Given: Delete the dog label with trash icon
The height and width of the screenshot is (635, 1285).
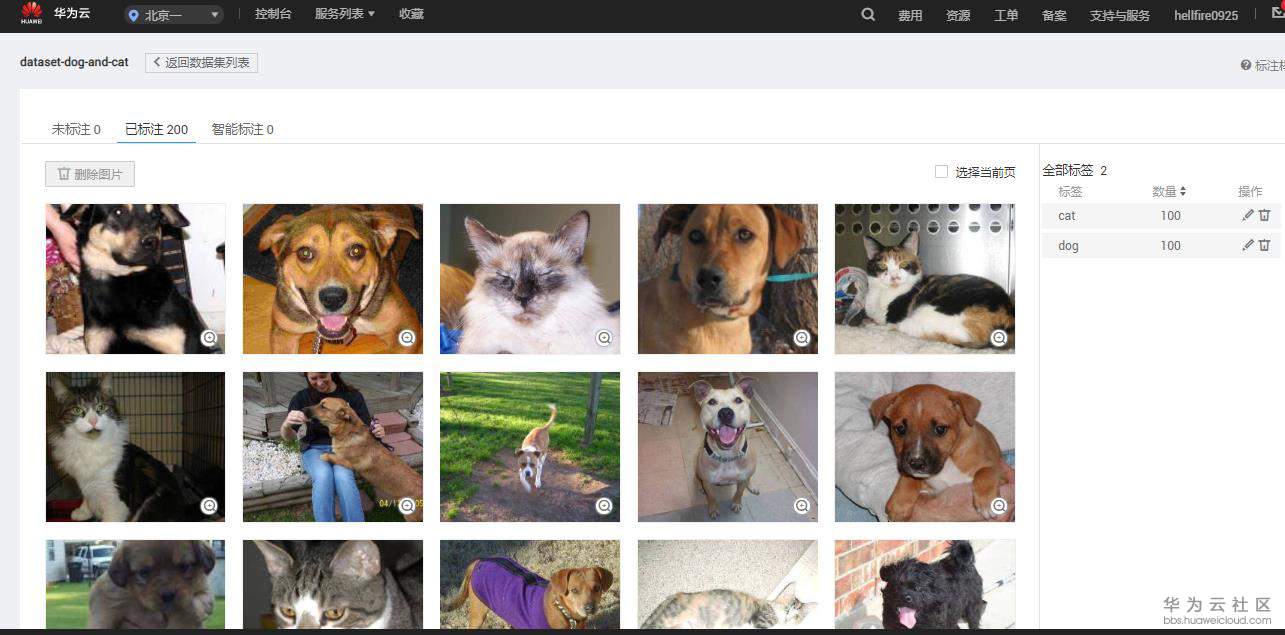Looking at the screenshot, I should pyautogui.click(x=1264, y=245).
